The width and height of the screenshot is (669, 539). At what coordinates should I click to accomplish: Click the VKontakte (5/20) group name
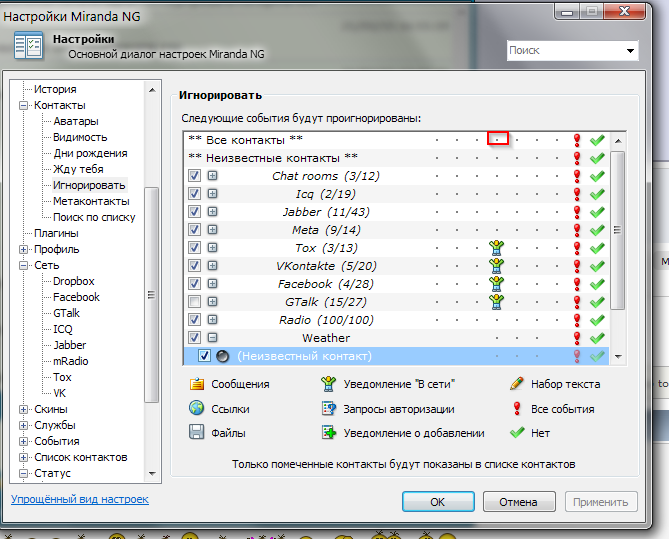326,266
